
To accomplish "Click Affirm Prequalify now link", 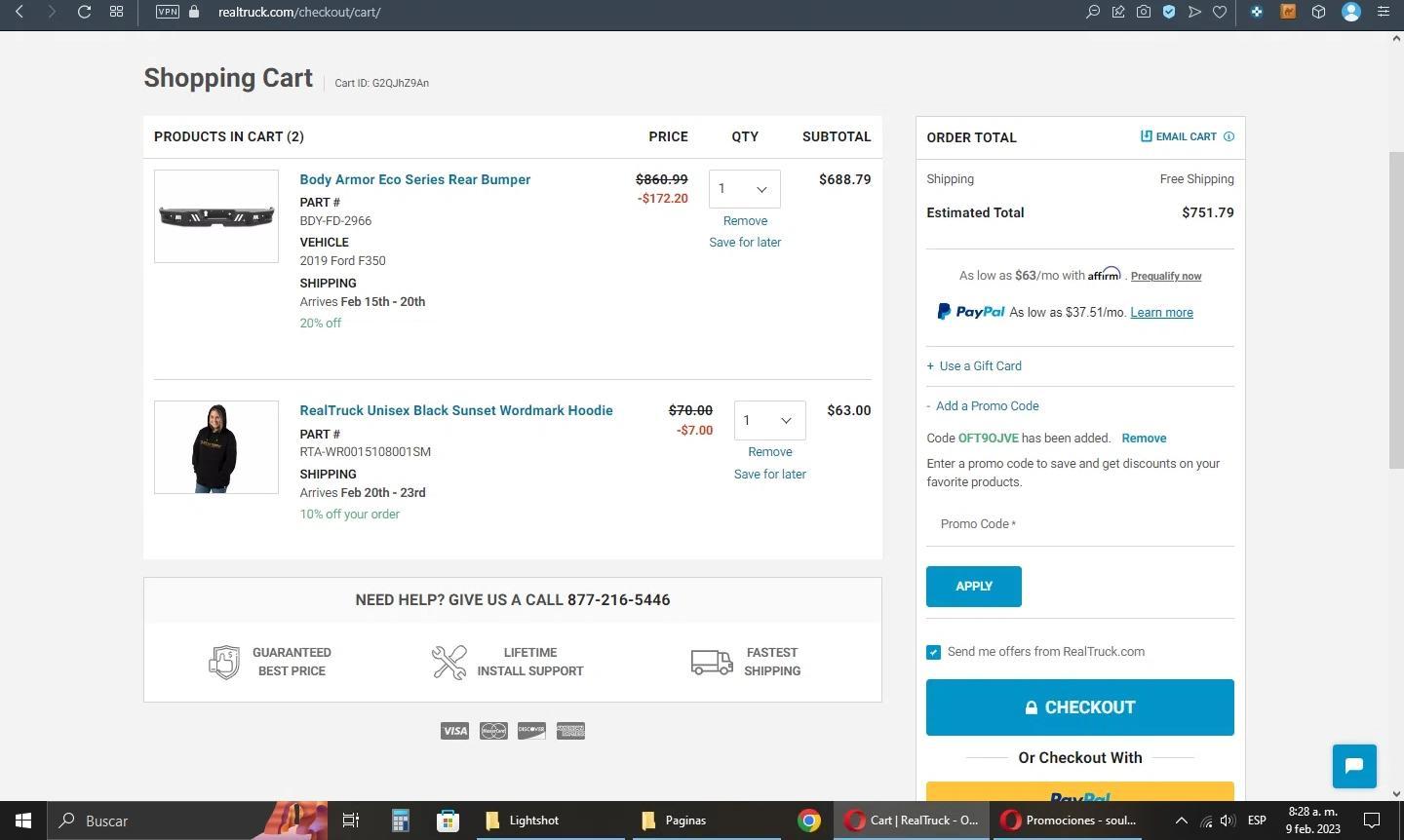I will click(1166, 277).
